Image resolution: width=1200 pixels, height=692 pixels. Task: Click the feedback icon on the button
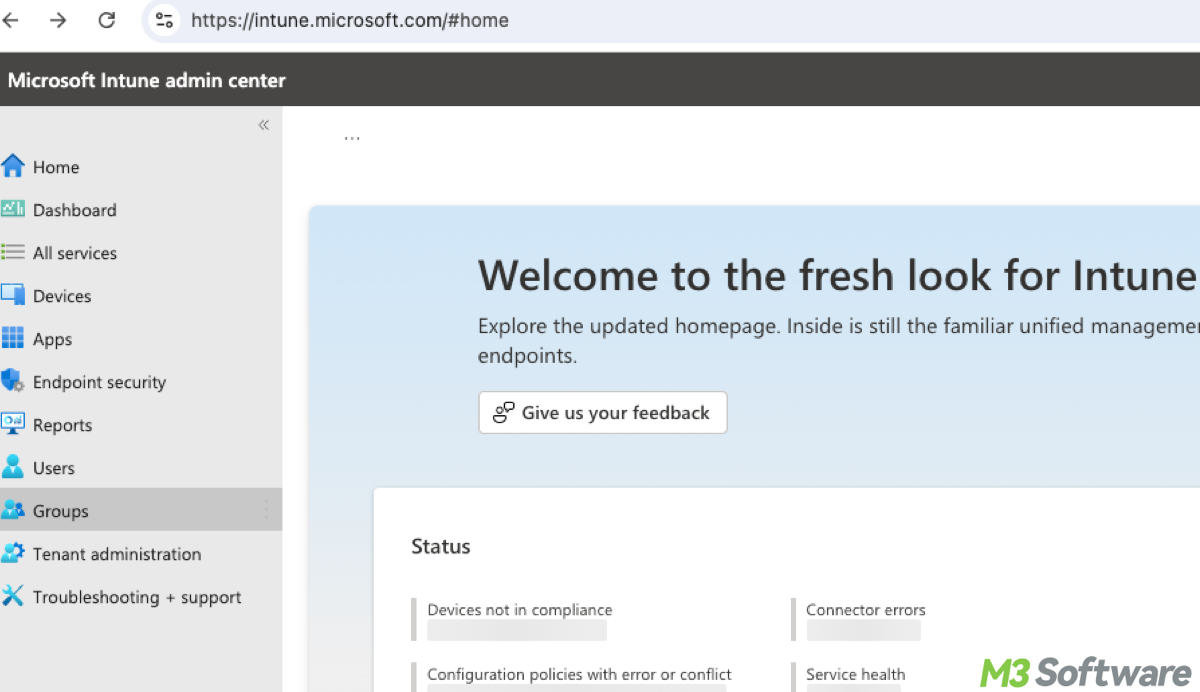pos(503,412)
